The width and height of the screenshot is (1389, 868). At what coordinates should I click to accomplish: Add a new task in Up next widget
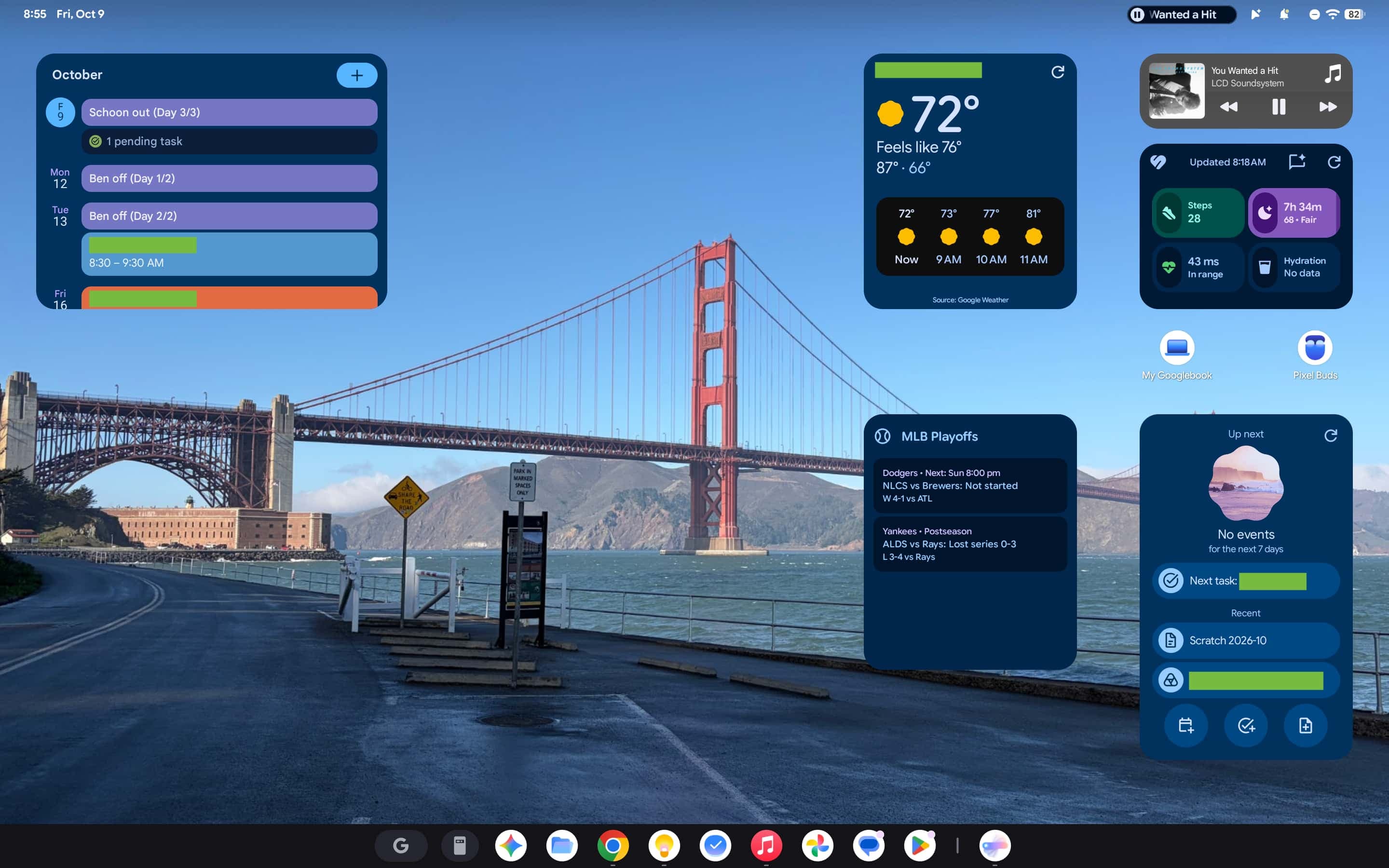point(1245,726)
